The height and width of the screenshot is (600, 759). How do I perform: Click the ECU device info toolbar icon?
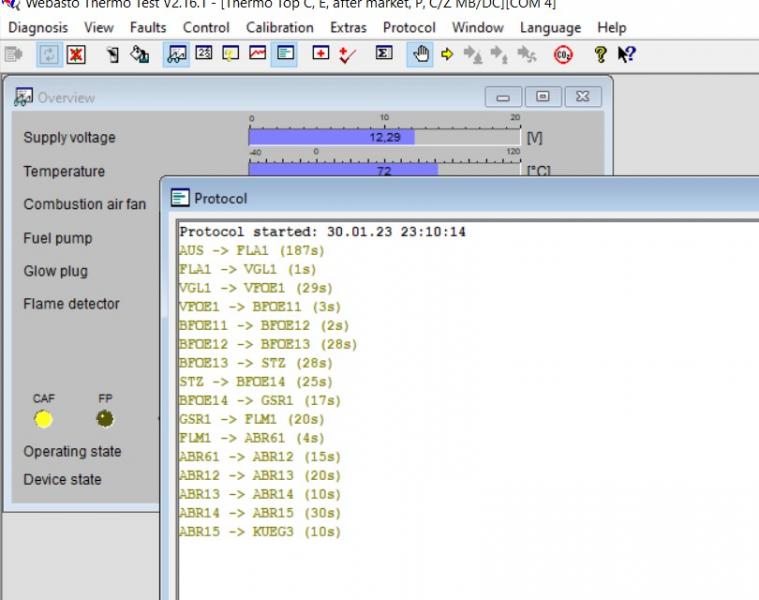(113, 54)
